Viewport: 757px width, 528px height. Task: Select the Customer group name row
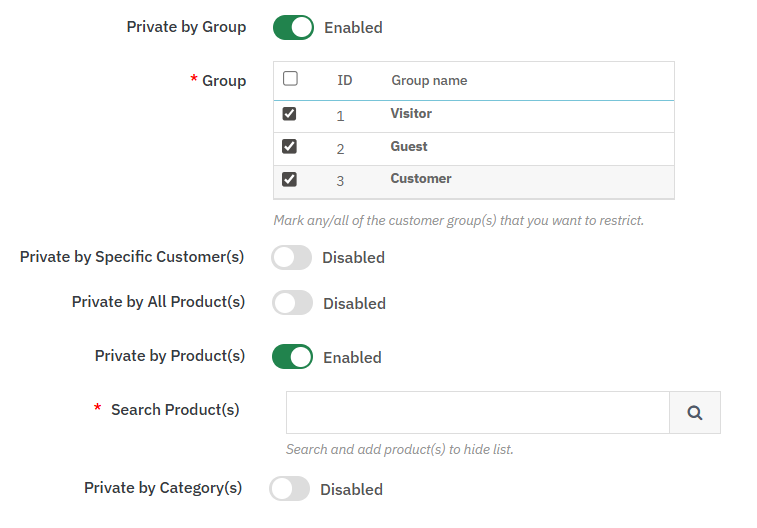[421, 179]
